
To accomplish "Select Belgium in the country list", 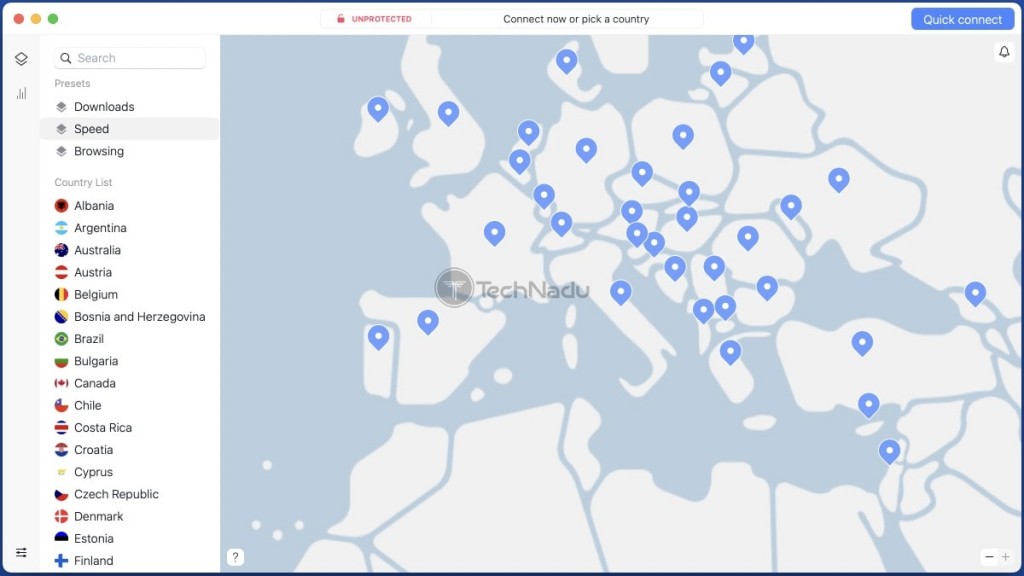I will point(129,295).
